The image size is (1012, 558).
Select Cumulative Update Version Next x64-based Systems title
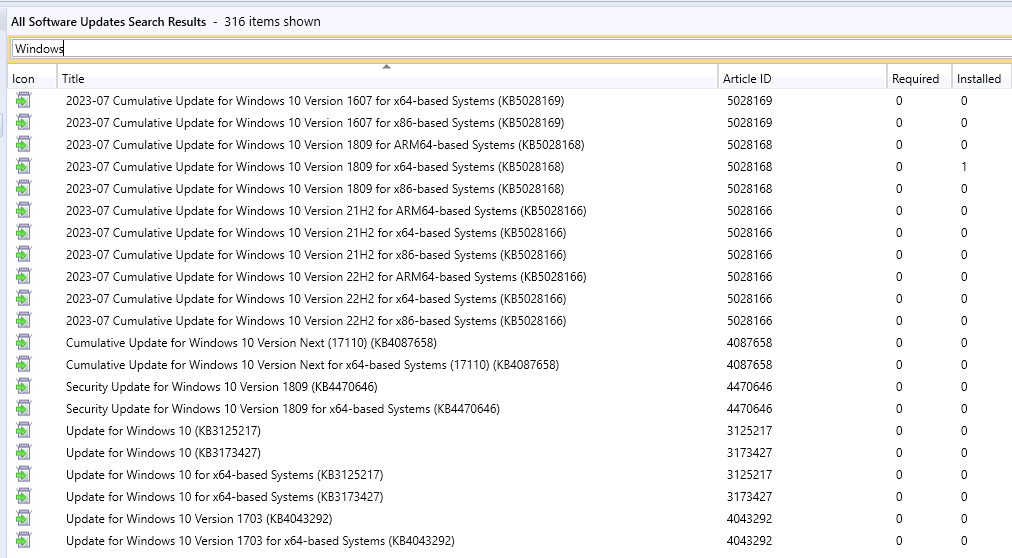click(312, 364)
